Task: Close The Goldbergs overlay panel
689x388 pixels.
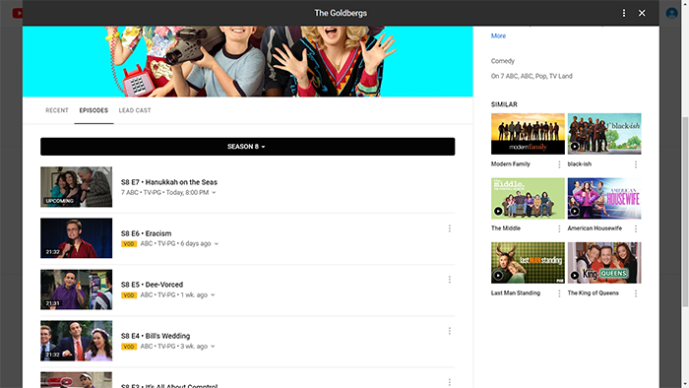Action: coord(642,13)
